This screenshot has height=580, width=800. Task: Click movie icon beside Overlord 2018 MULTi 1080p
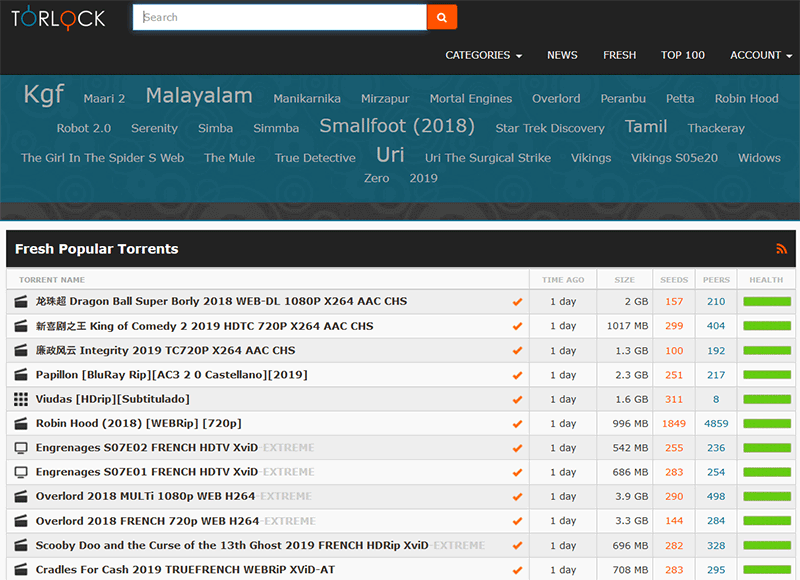click(x=21, y=496)
